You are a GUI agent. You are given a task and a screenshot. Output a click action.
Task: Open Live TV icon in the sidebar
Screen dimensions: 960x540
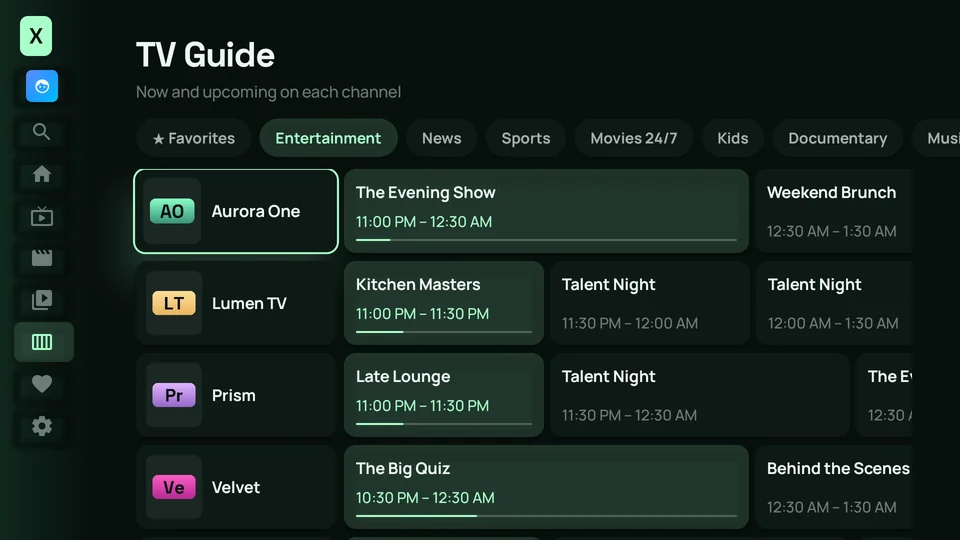point(42,216)
